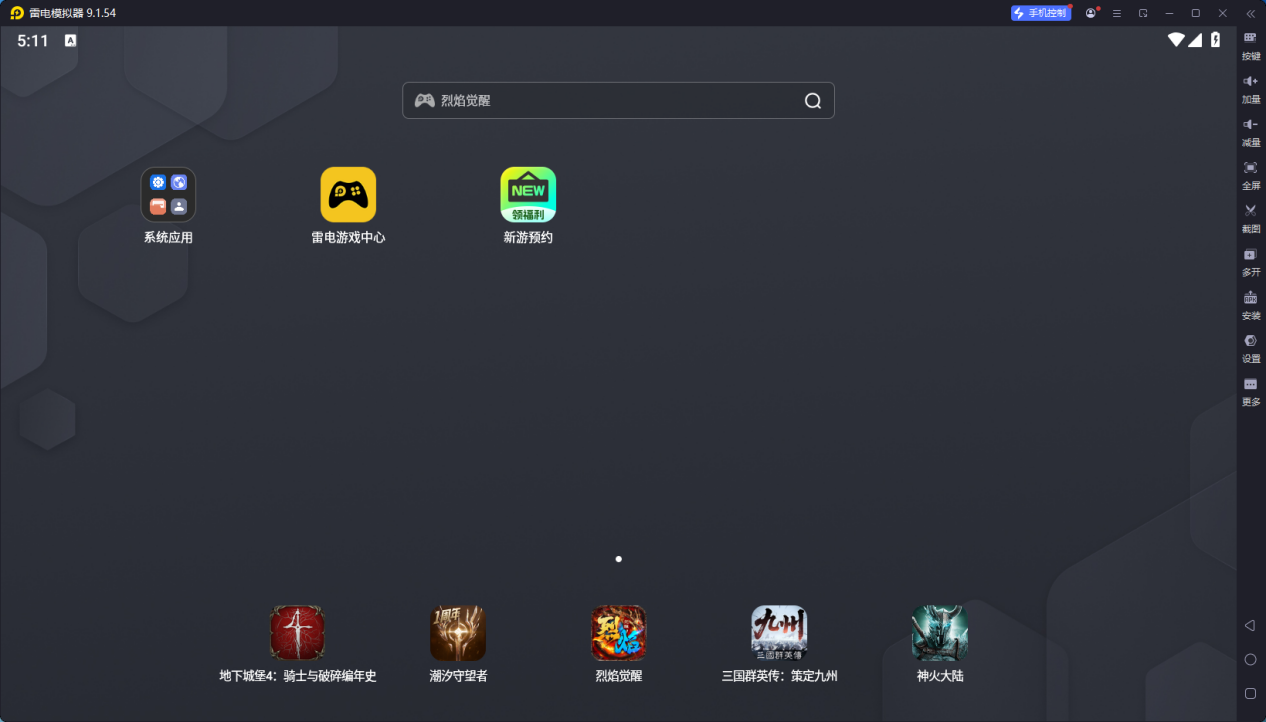Open the 新游预约 app
The image size is (1266, 722).
(528, 195)
